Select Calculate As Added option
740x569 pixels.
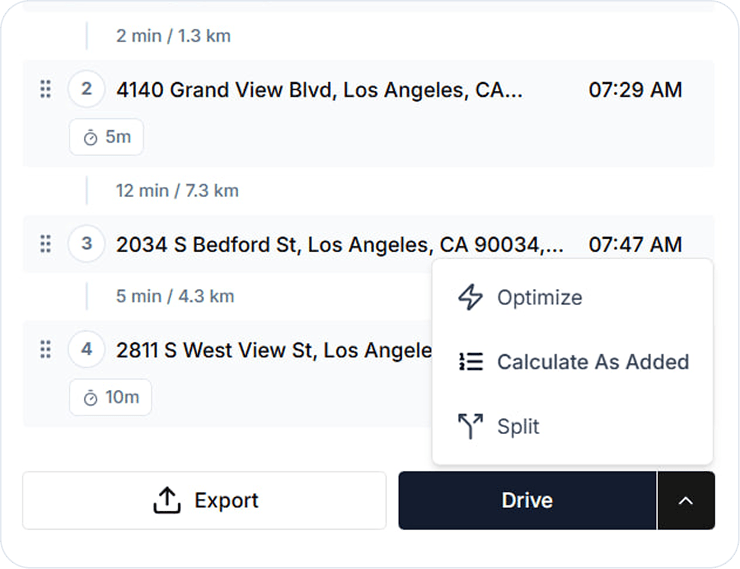pyautogui.click(x=592, y=362)
